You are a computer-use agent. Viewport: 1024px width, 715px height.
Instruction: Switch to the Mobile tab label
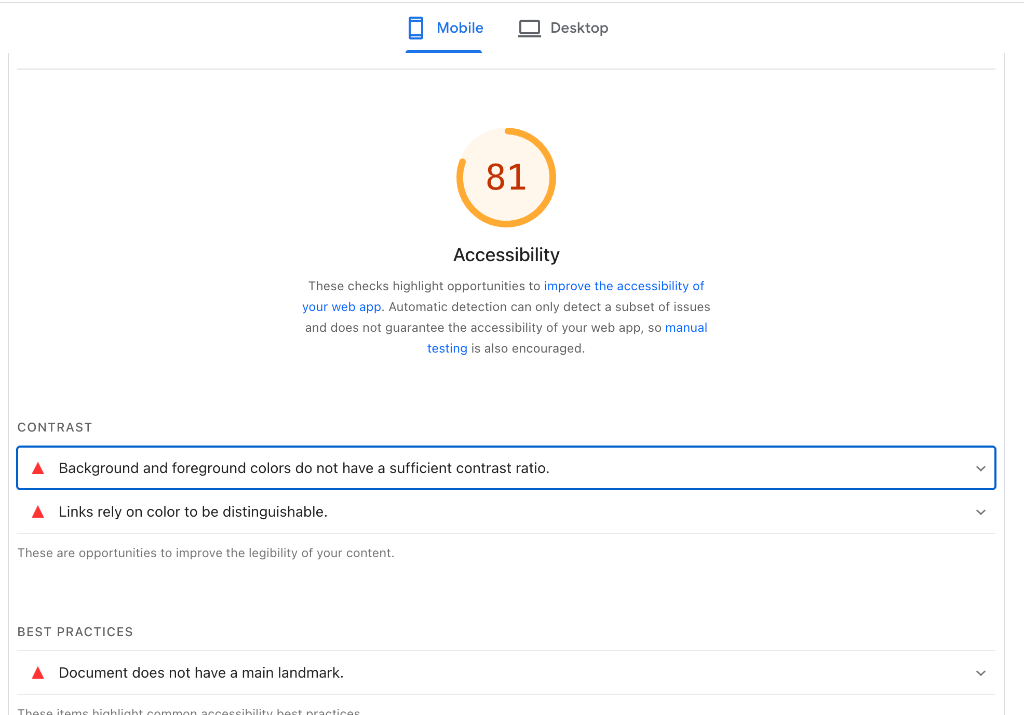[460, 28]
